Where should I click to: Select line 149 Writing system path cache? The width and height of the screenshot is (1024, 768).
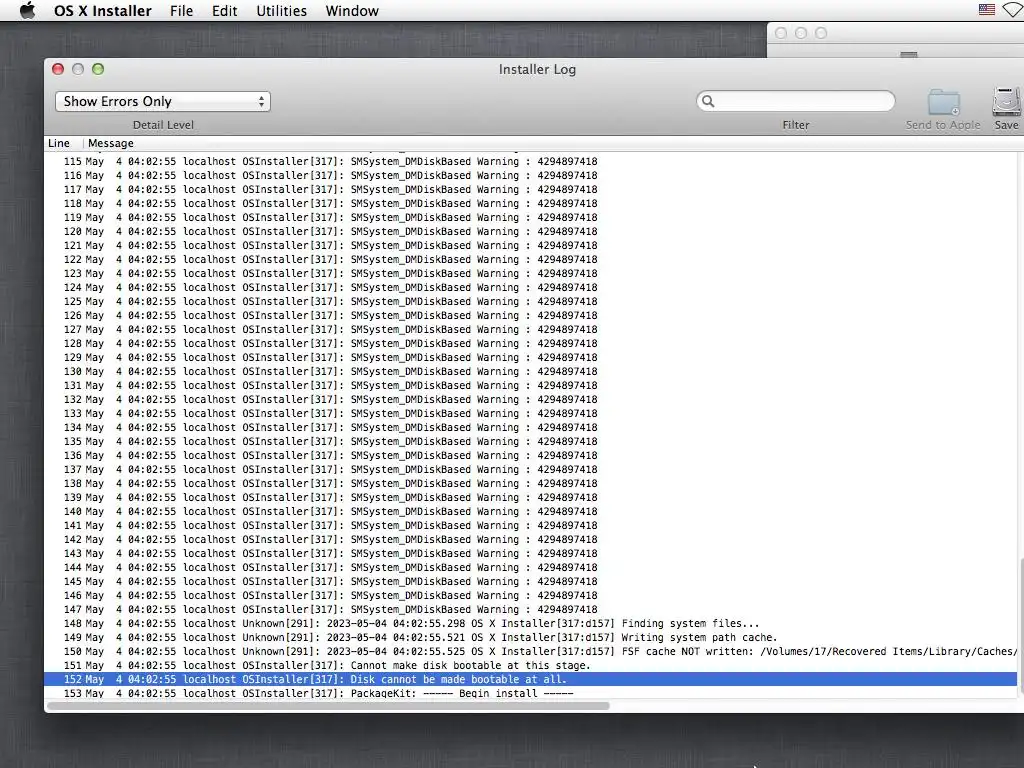[530, 637]
